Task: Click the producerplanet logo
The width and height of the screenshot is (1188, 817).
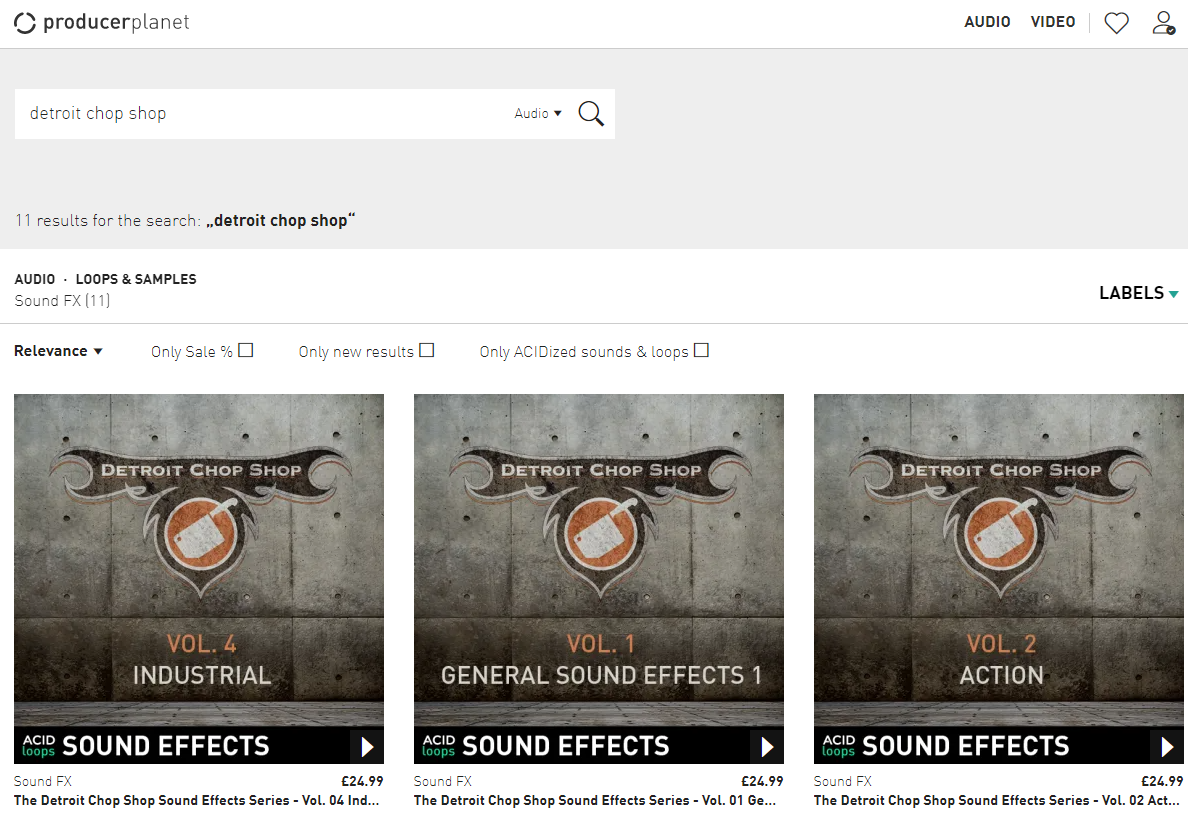Action: (101, 22)
